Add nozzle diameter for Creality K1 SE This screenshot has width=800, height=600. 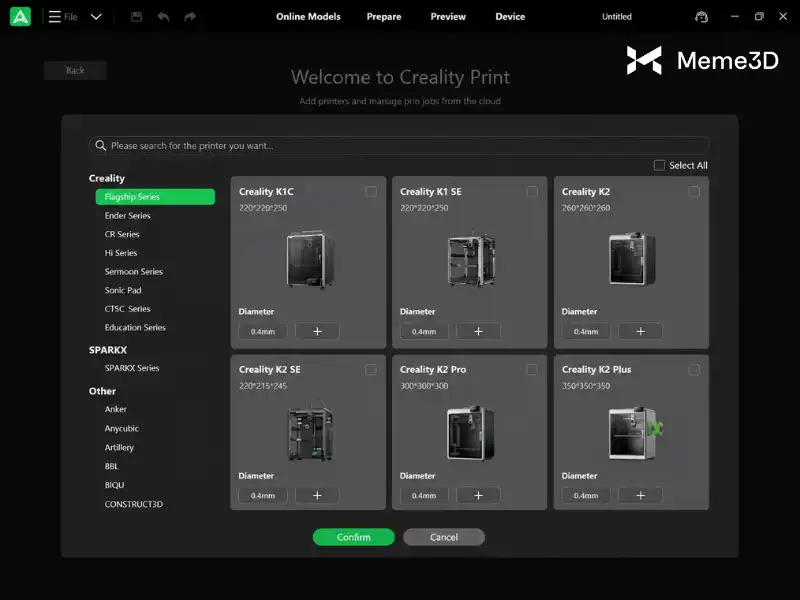[479, 331]
